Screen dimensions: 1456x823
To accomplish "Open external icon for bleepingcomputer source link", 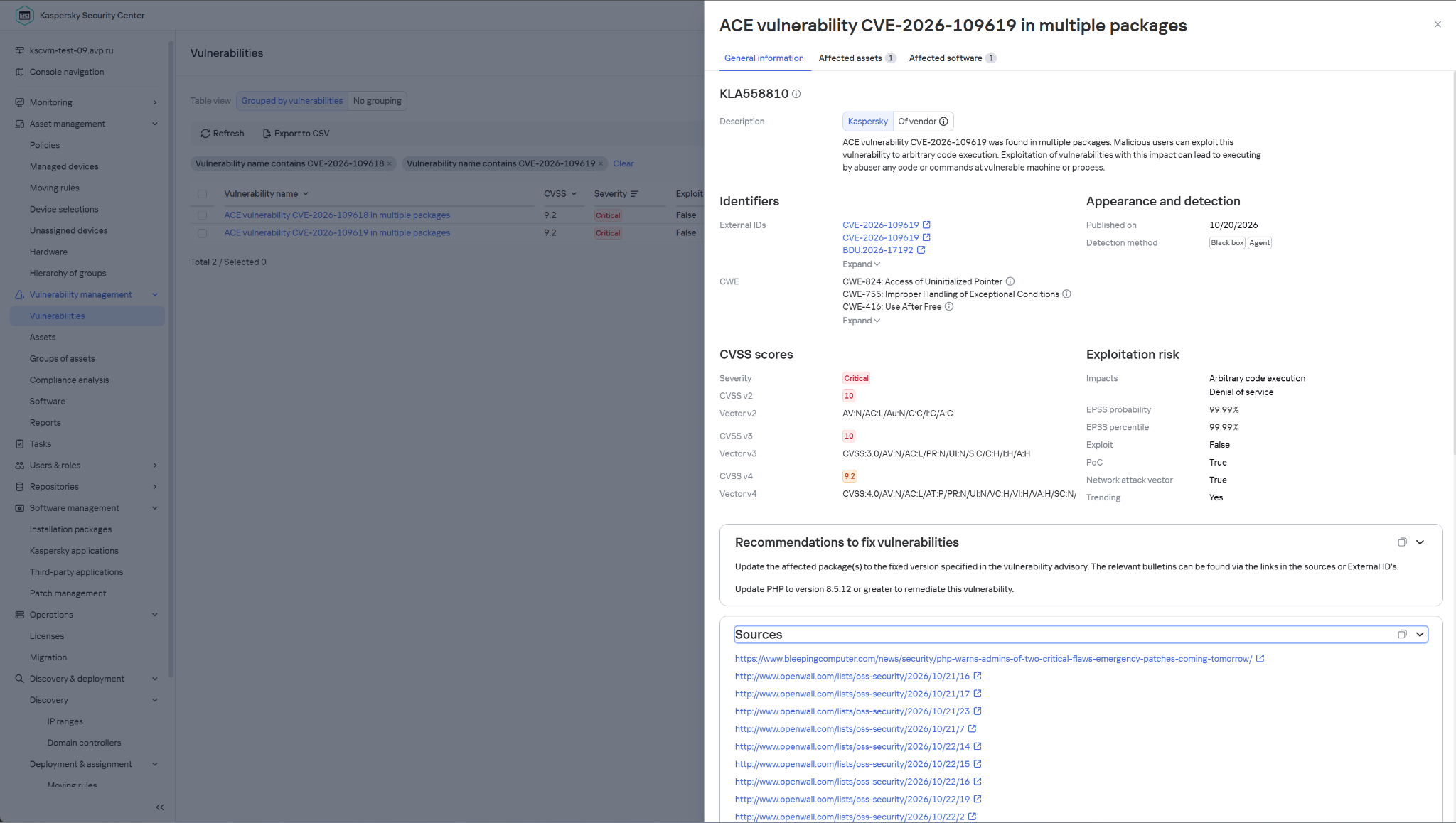I will point(1260,659).
